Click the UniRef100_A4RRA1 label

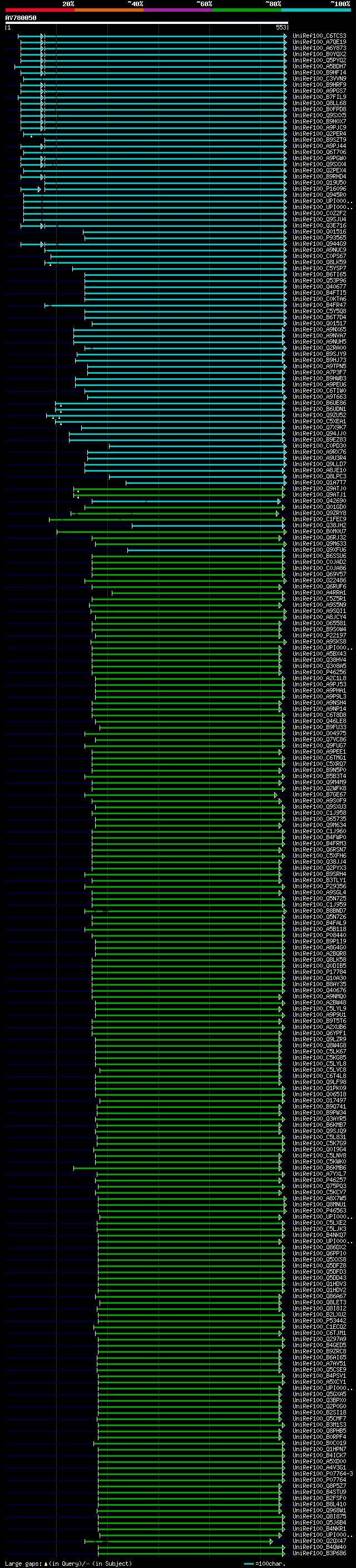(x=319, y=592)
